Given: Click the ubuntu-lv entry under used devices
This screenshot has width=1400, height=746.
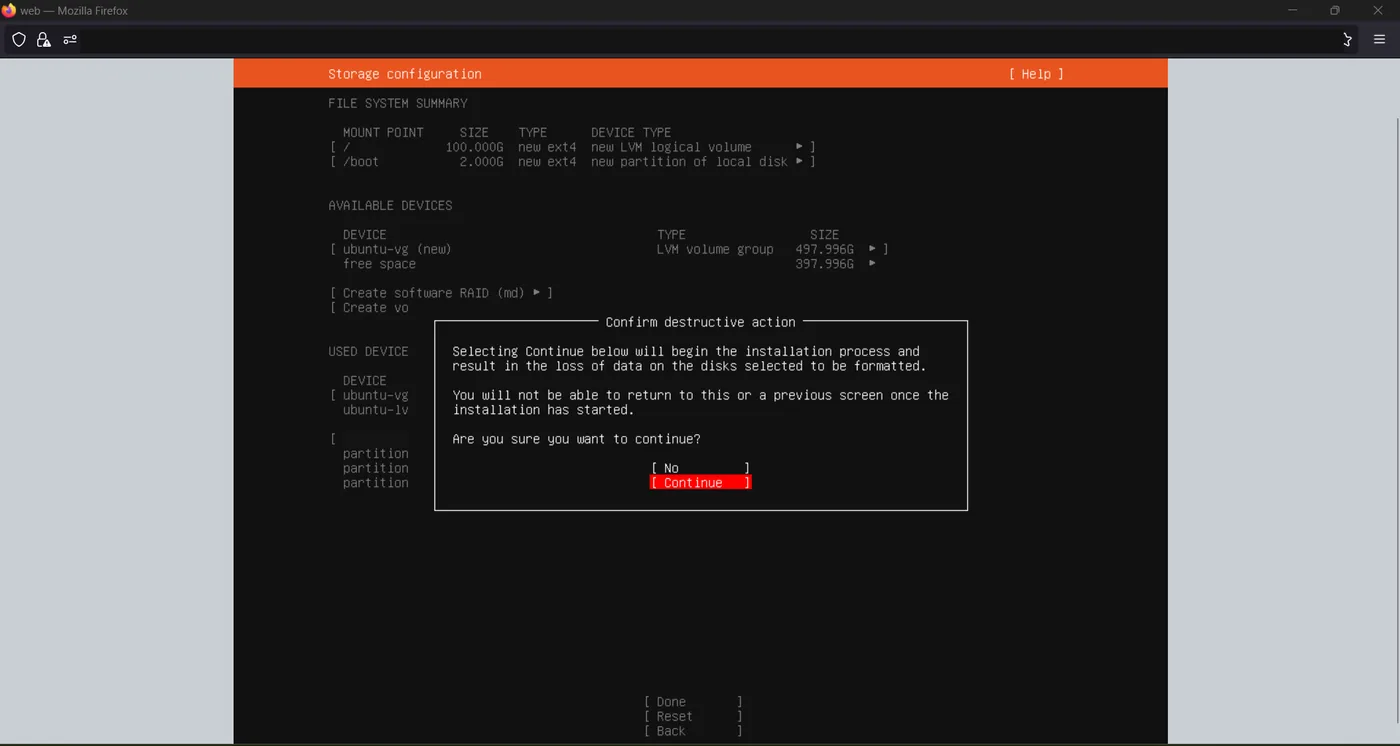Looking at the screenshot, I should [x=376, y=410].
